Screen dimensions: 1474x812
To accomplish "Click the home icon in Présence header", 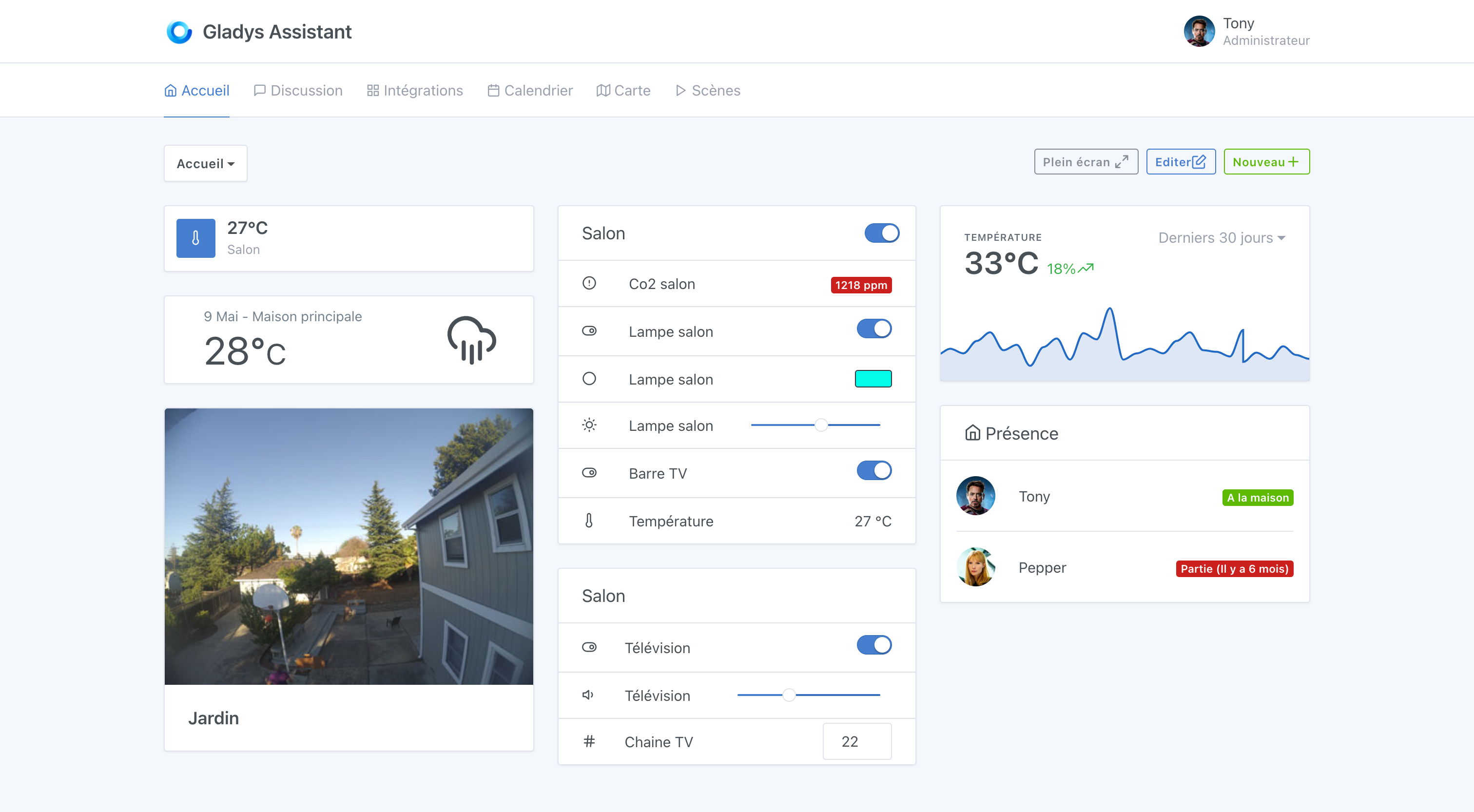I will (x=972, y=433).
